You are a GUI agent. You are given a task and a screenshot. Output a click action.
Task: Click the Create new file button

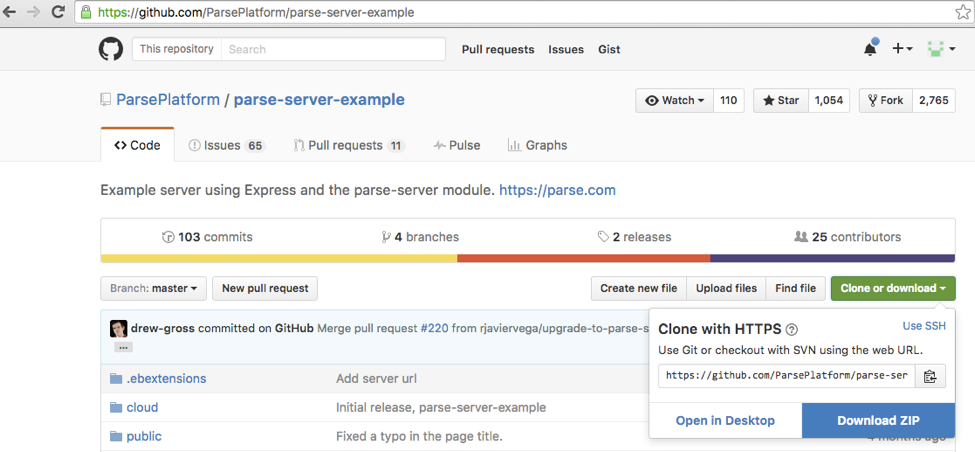pos(639,288)
